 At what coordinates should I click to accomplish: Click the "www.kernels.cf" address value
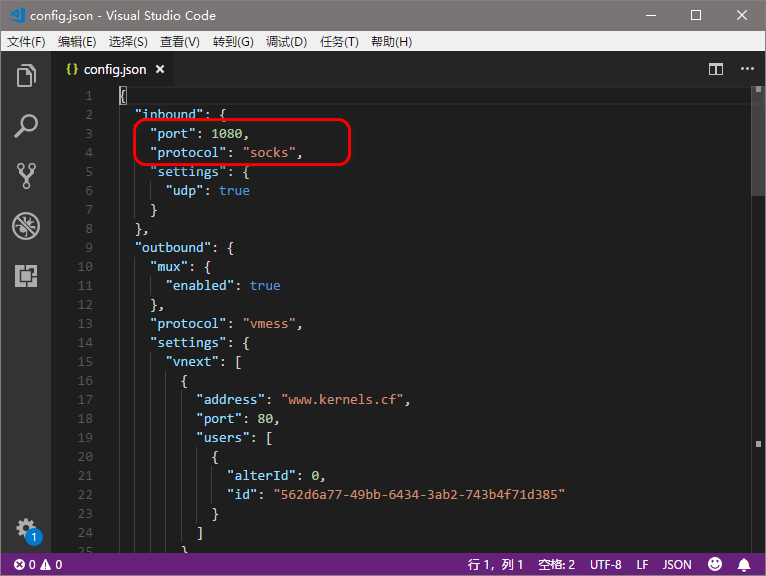tap(342, 400)
